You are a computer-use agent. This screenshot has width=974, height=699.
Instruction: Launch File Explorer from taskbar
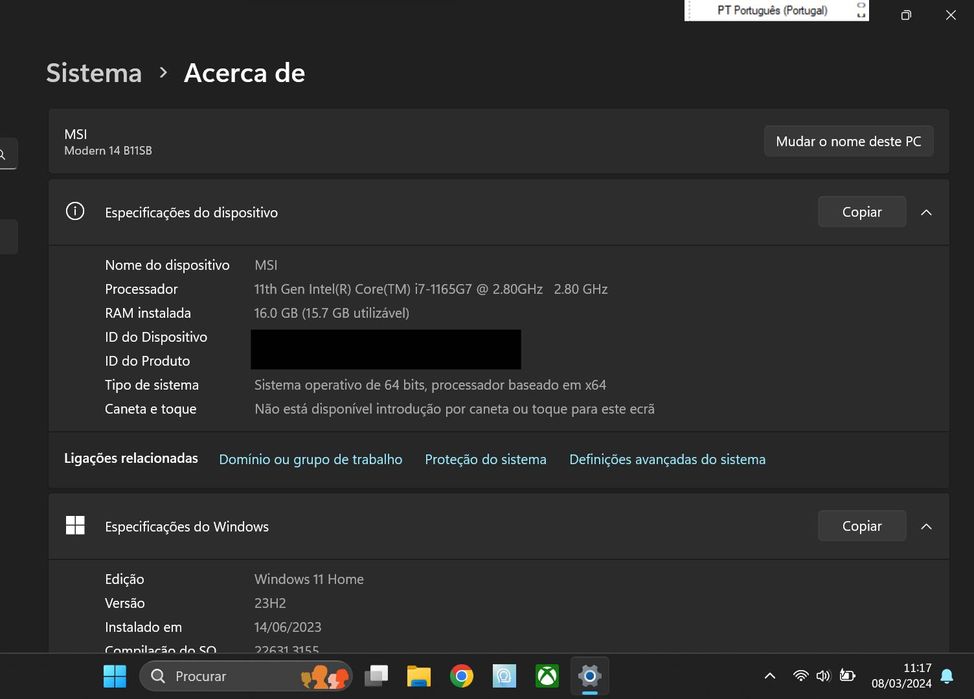point(419,676)
